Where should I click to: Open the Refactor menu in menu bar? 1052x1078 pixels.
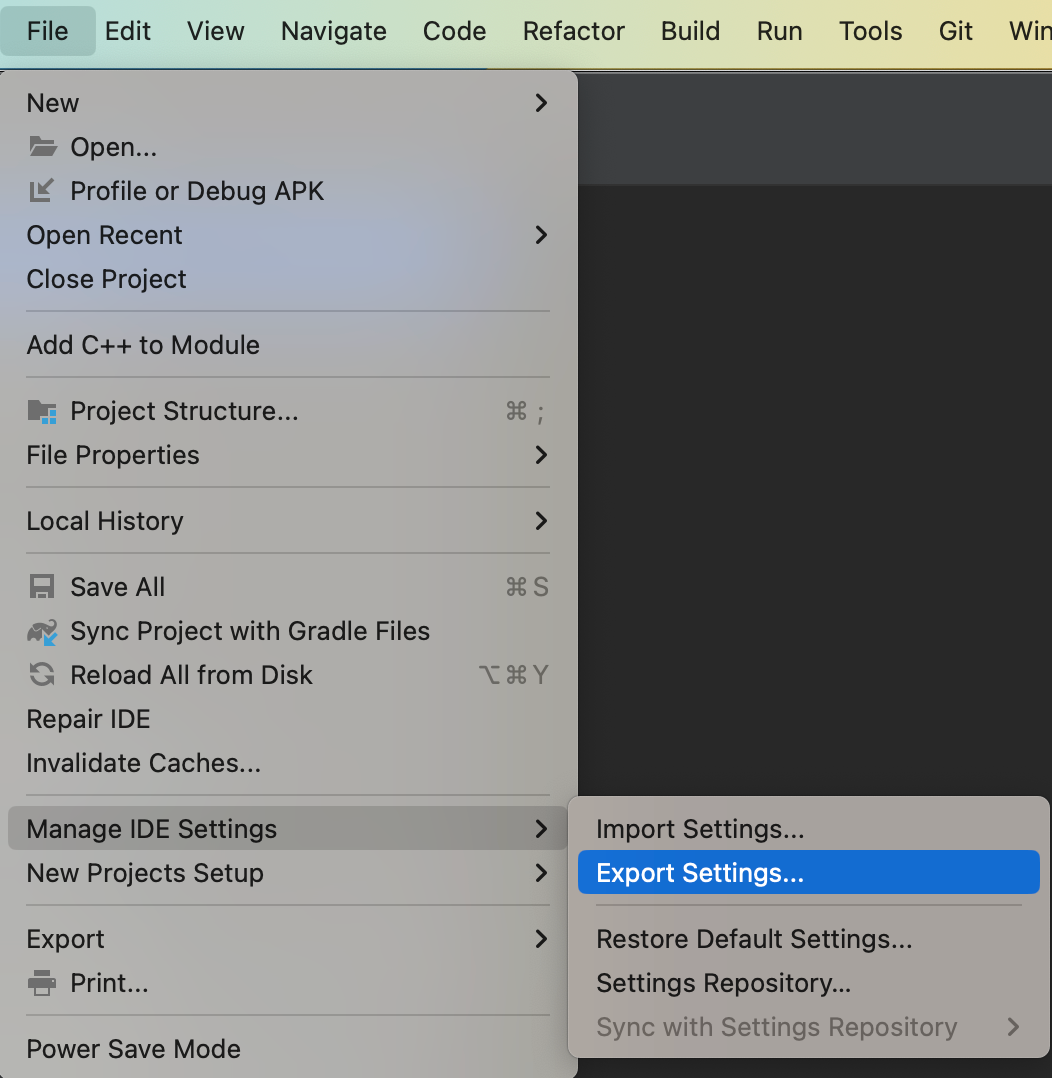[573, 31]
